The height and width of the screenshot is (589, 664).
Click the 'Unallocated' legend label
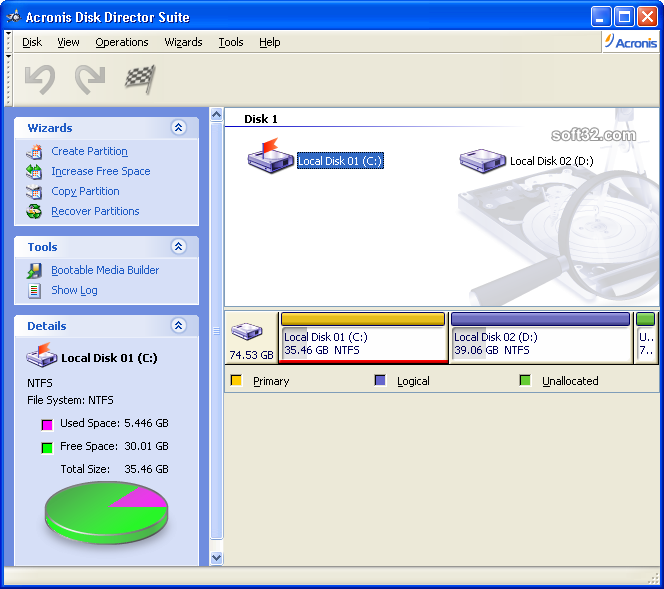coord(570,381)
